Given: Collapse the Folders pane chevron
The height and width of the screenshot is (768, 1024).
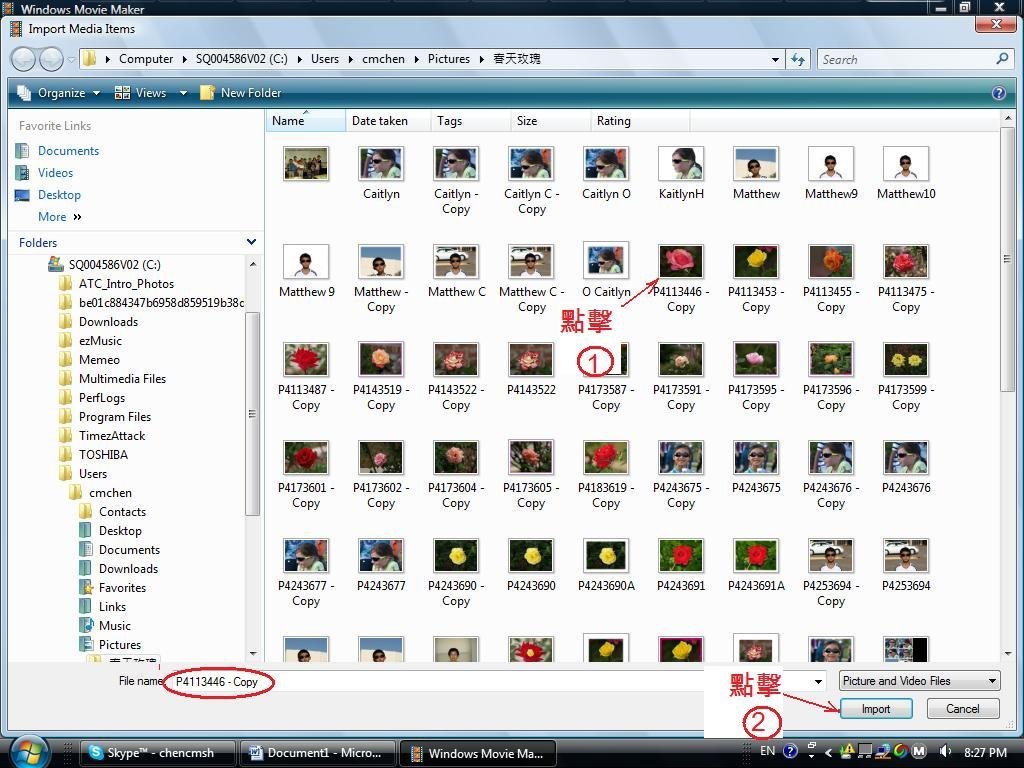Looking at the screenshot, I should coord(251,242).
